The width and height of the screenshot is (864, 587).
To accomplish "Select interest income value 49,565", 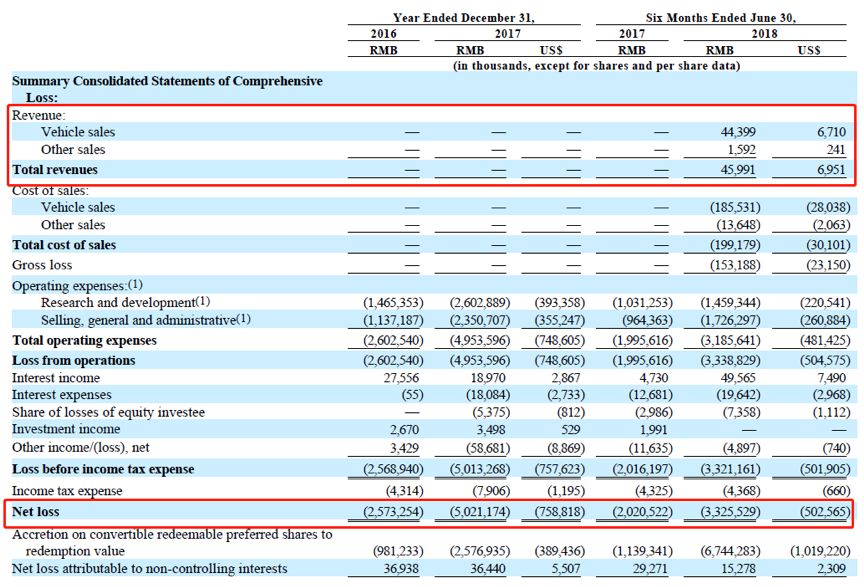I will [x=738, y=378].
